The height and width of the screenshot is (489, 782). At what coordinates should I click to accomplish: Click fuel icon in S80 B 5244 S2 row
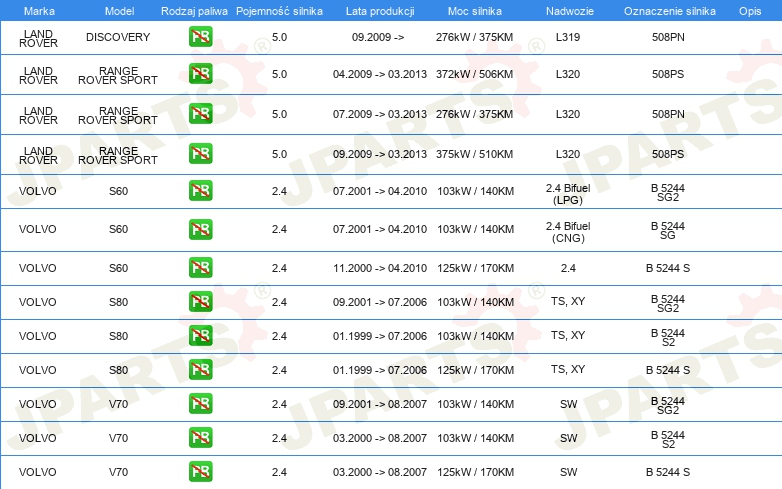(x=200, y=335)
